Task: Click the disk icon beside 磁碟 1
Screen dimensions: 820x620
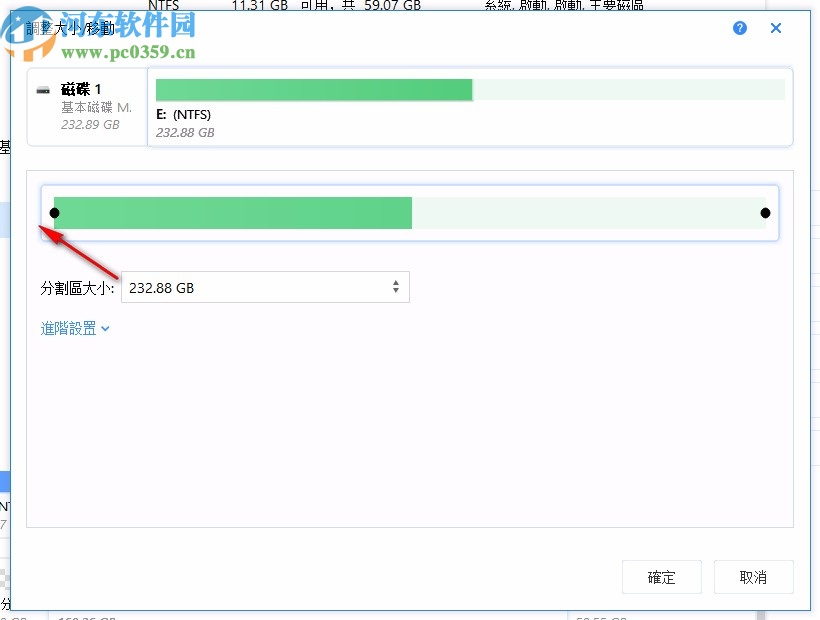Action: tap(44, 88)
